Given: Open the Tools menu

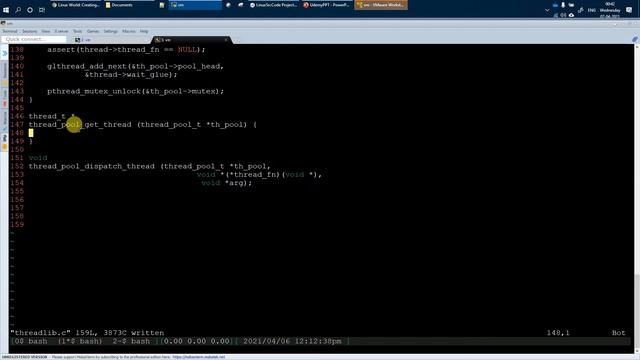Looking at the screenshot, I should [x=78, y=31].
